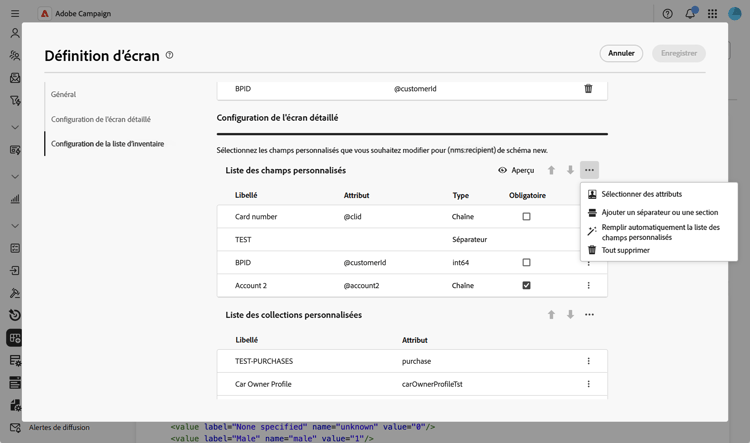Delete the BPID @customerId row via trash icon
The width and height of the screenshot is (750, 443).
tap(588, 89)
